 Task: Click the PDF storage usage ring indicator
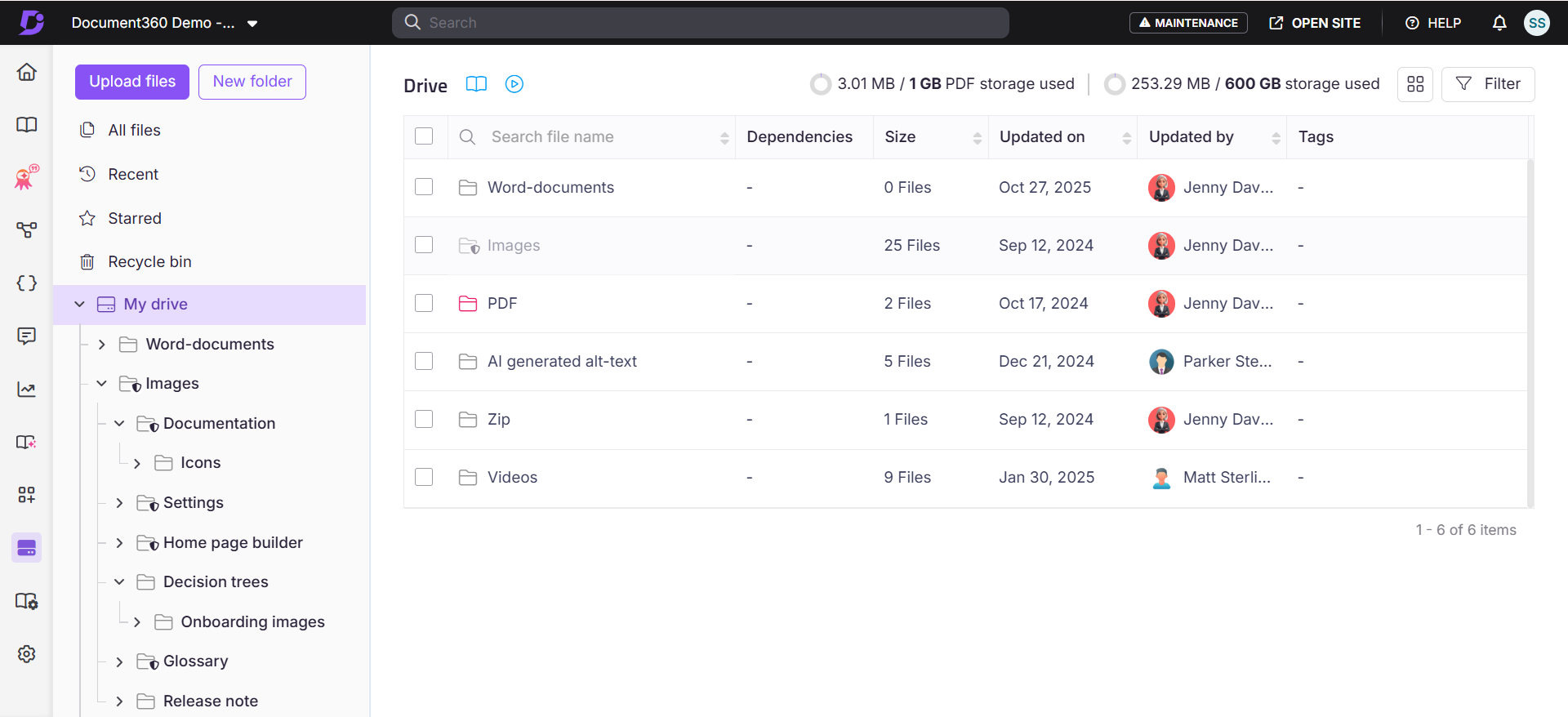pos(821,84)
